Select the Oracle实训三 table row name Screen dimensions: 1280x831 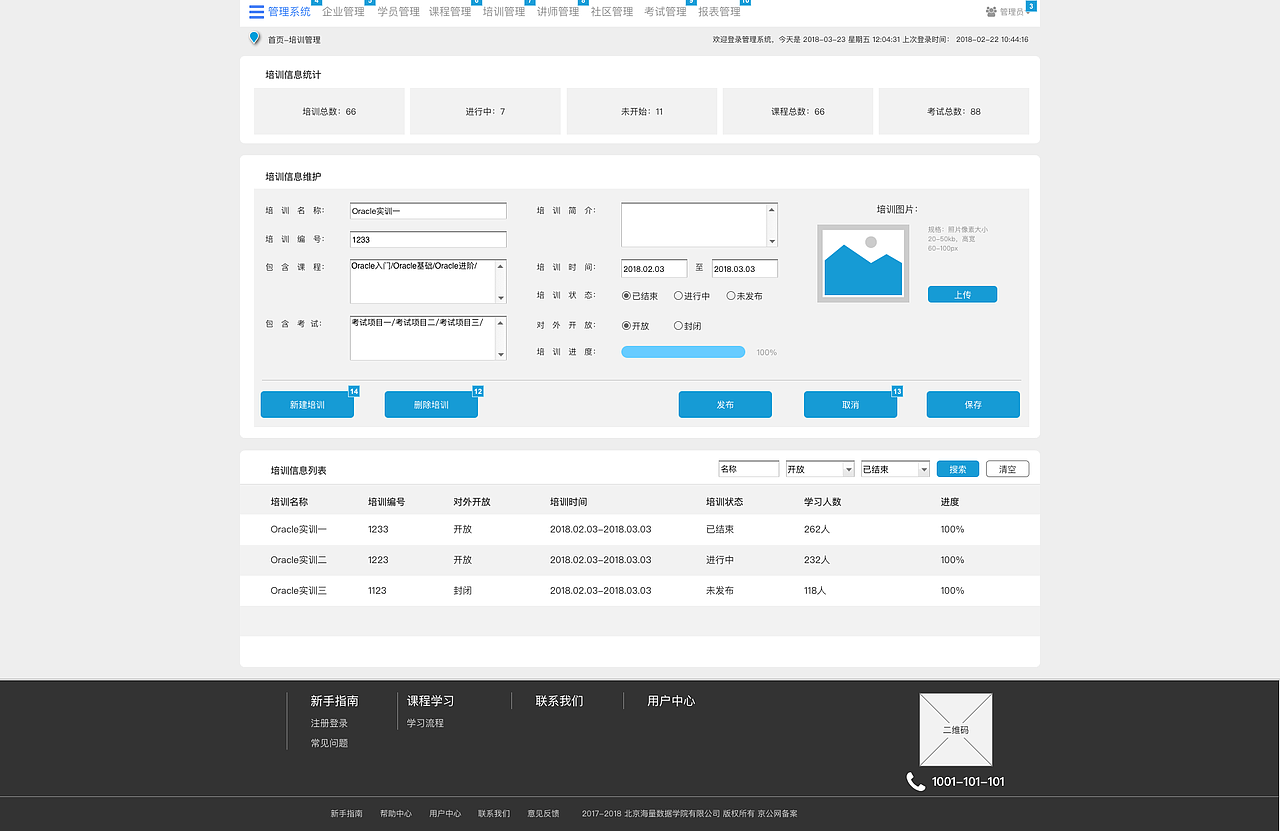tap(299, 591)
